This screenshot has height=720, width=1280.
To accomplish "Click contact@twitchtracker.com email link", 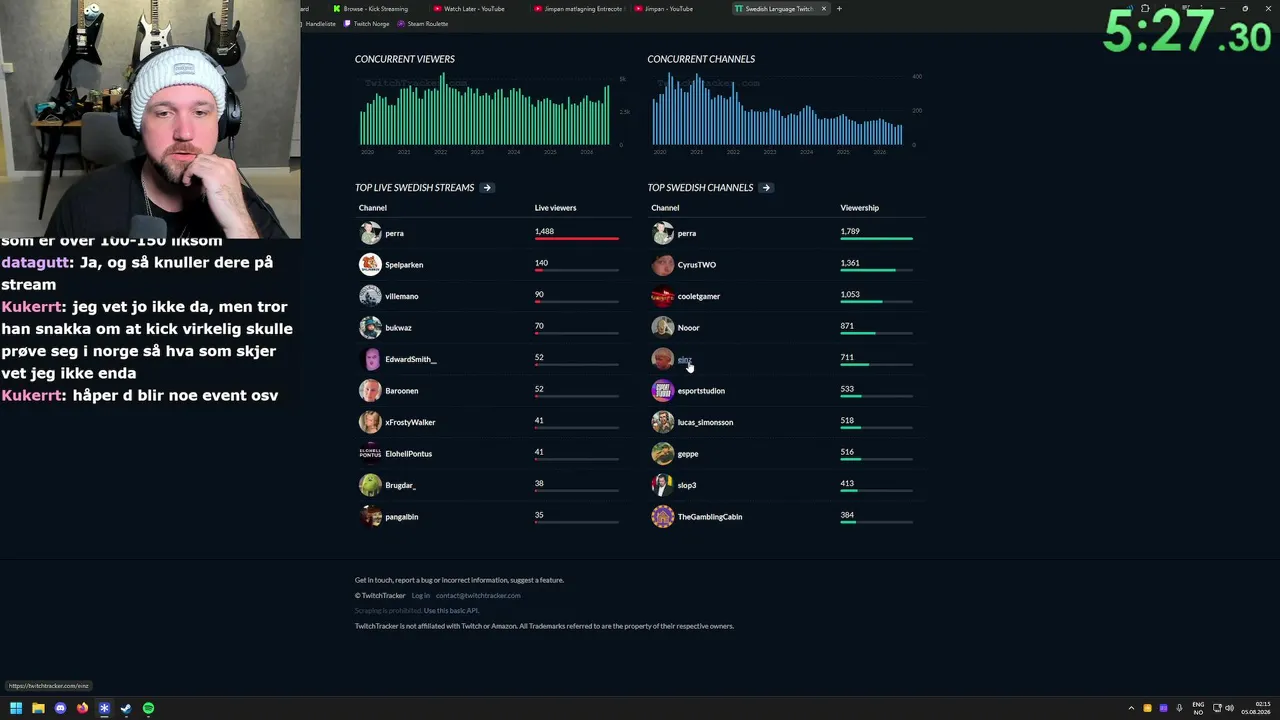I will [x=478, y=596].
